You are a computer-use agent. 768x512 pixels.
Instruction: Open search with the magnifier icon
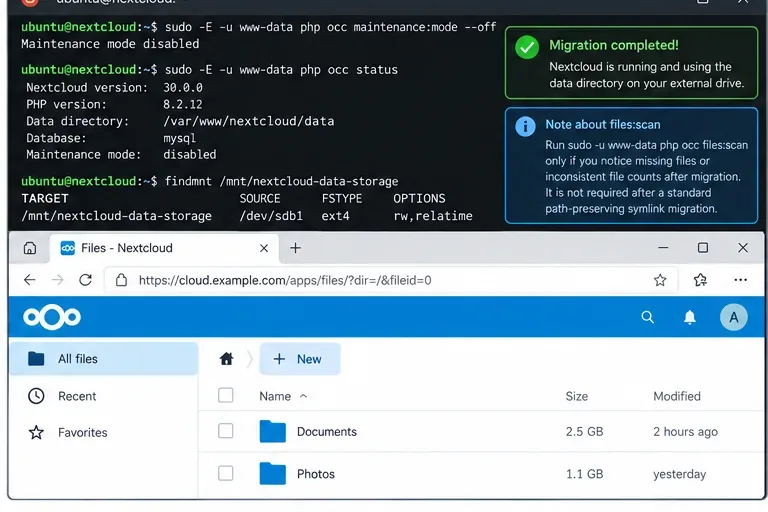tap(648, 317)
